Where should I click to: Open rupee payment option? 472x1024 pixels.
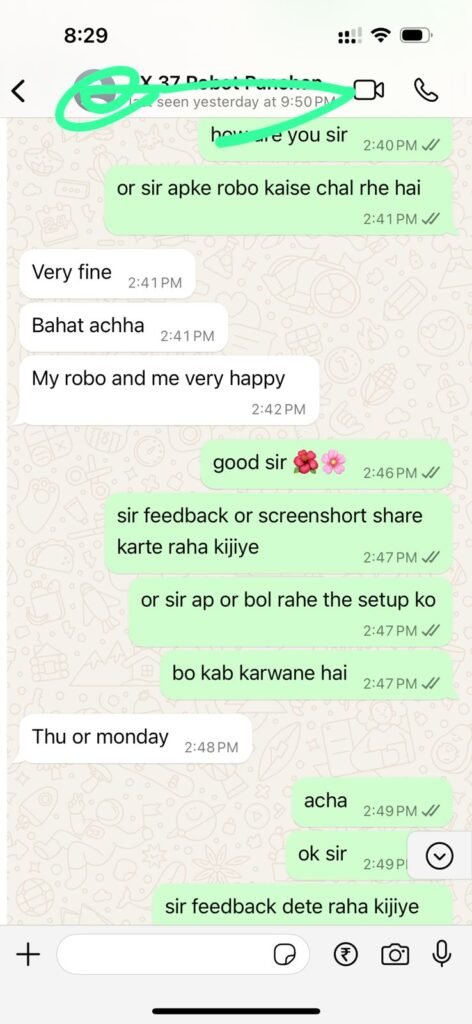pyautogui.click(x=346, y=955)
